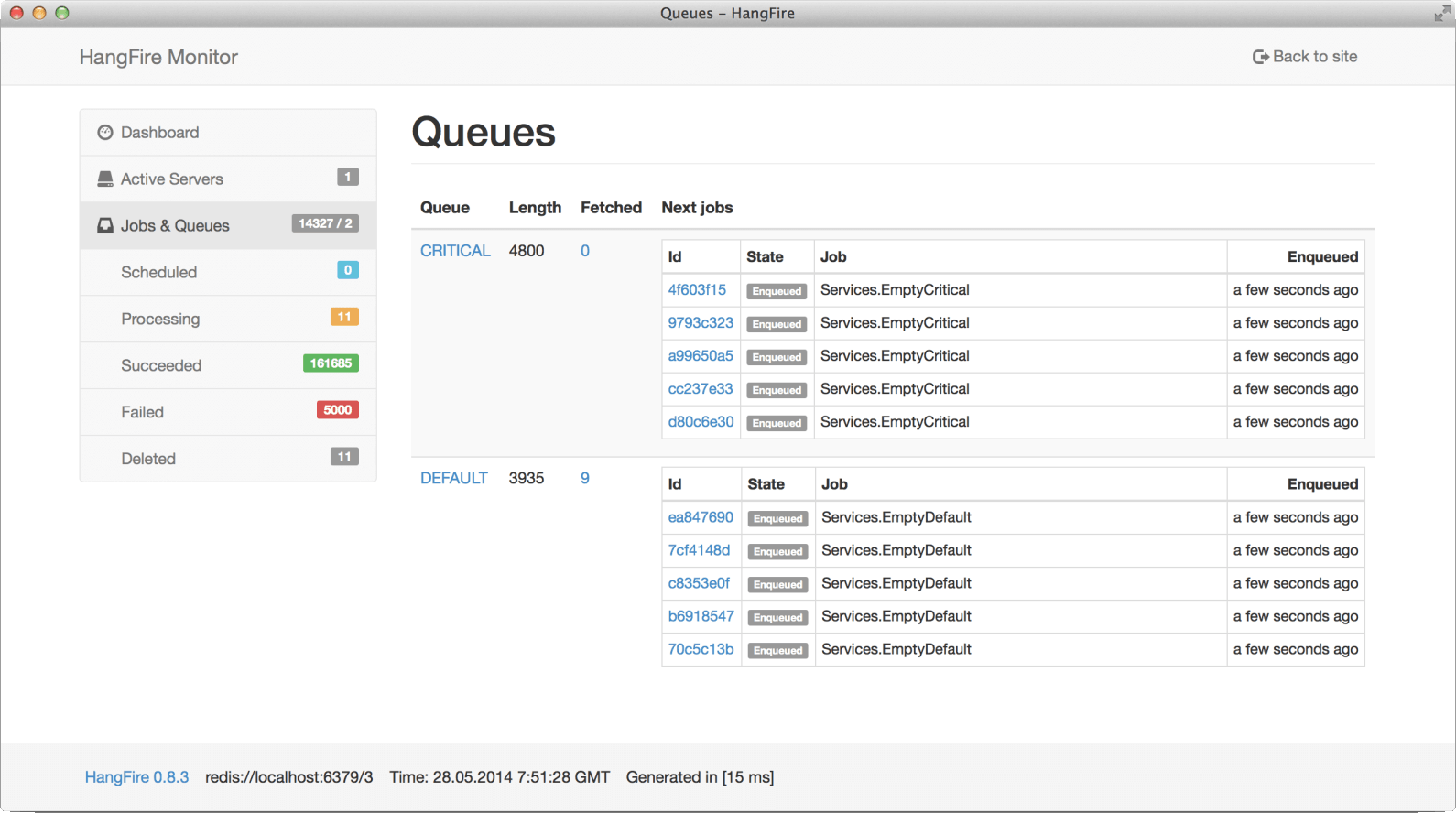The image size is (1456, 813).
Task: Click the HangFire 0.8.3 version link
Action: click(x=136, y=777)
